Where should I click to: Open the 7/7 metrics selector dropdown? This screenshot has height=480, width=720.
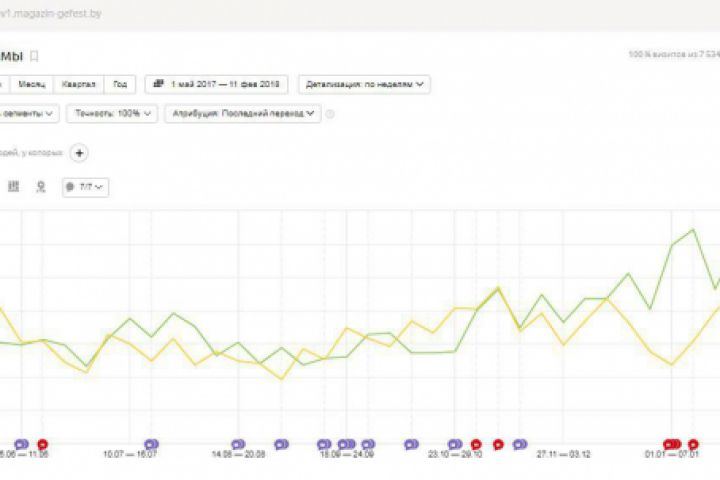point(85,187)
